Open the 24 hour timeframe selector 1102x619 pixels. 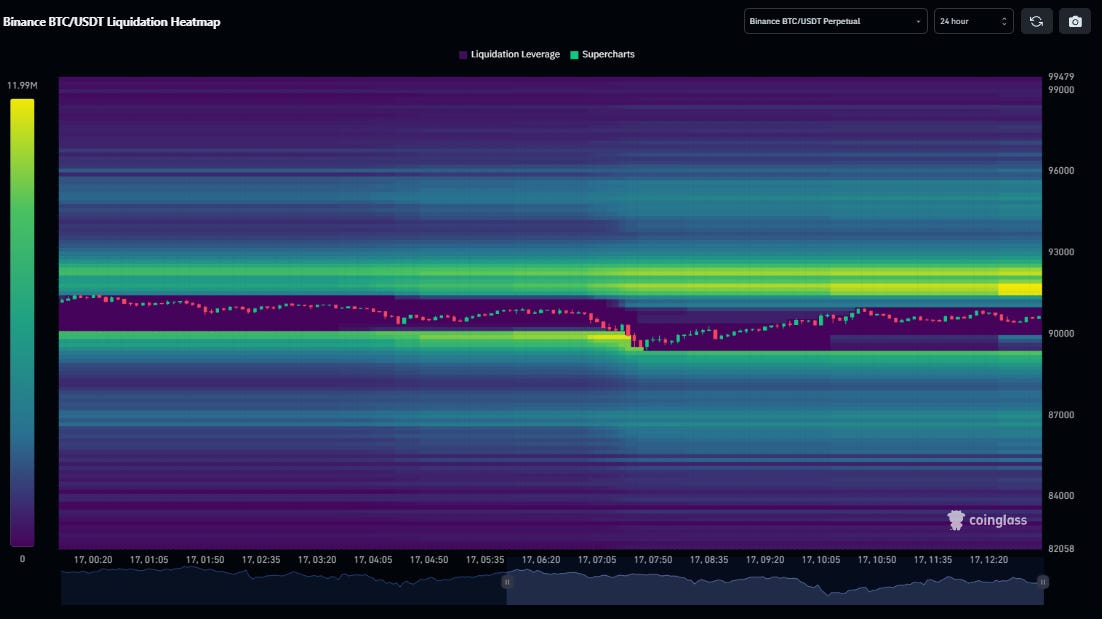tap(973, 21)
